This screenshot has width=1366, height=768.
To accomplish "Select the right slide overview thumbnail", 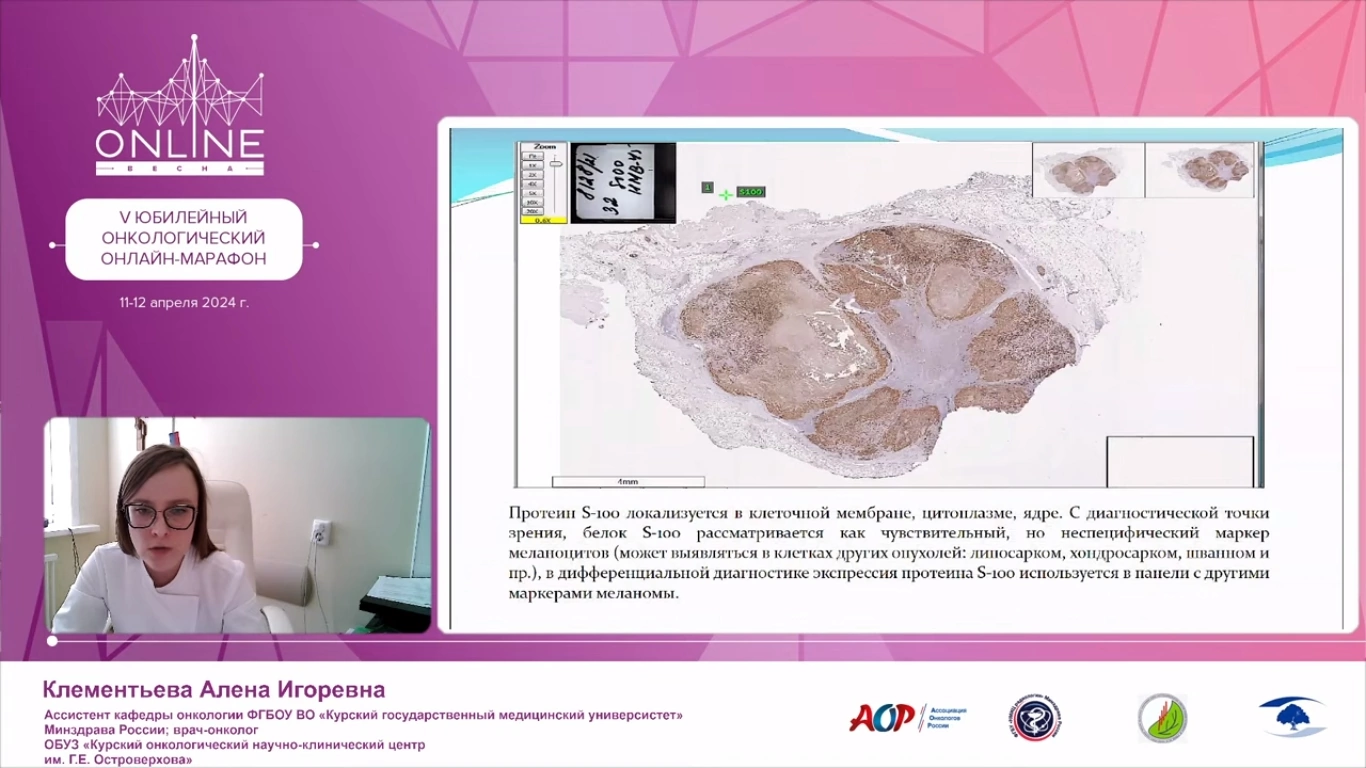I will pos(1200,170).
